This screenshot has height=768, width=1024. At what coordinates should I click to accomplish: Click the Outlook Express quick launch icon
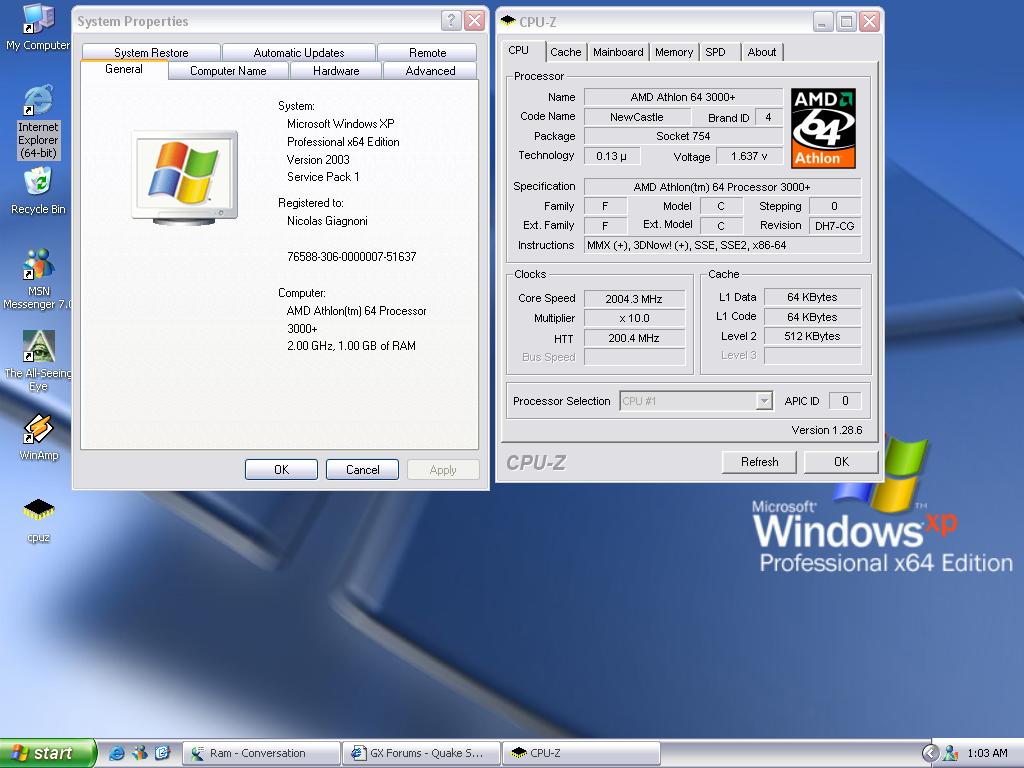click(162, 753)
